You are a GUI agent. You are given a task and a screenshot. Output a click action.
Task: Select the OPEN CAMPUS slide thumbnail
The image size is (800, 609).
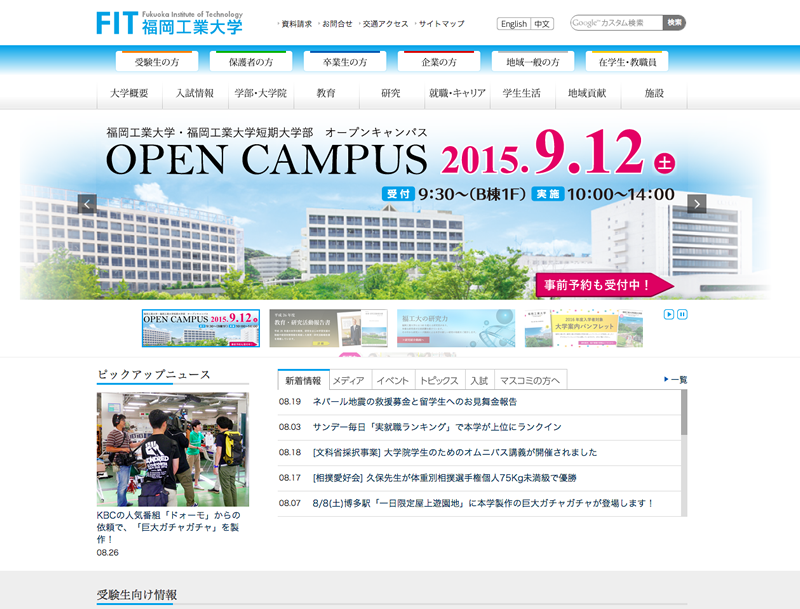click(x=201, y=328)
